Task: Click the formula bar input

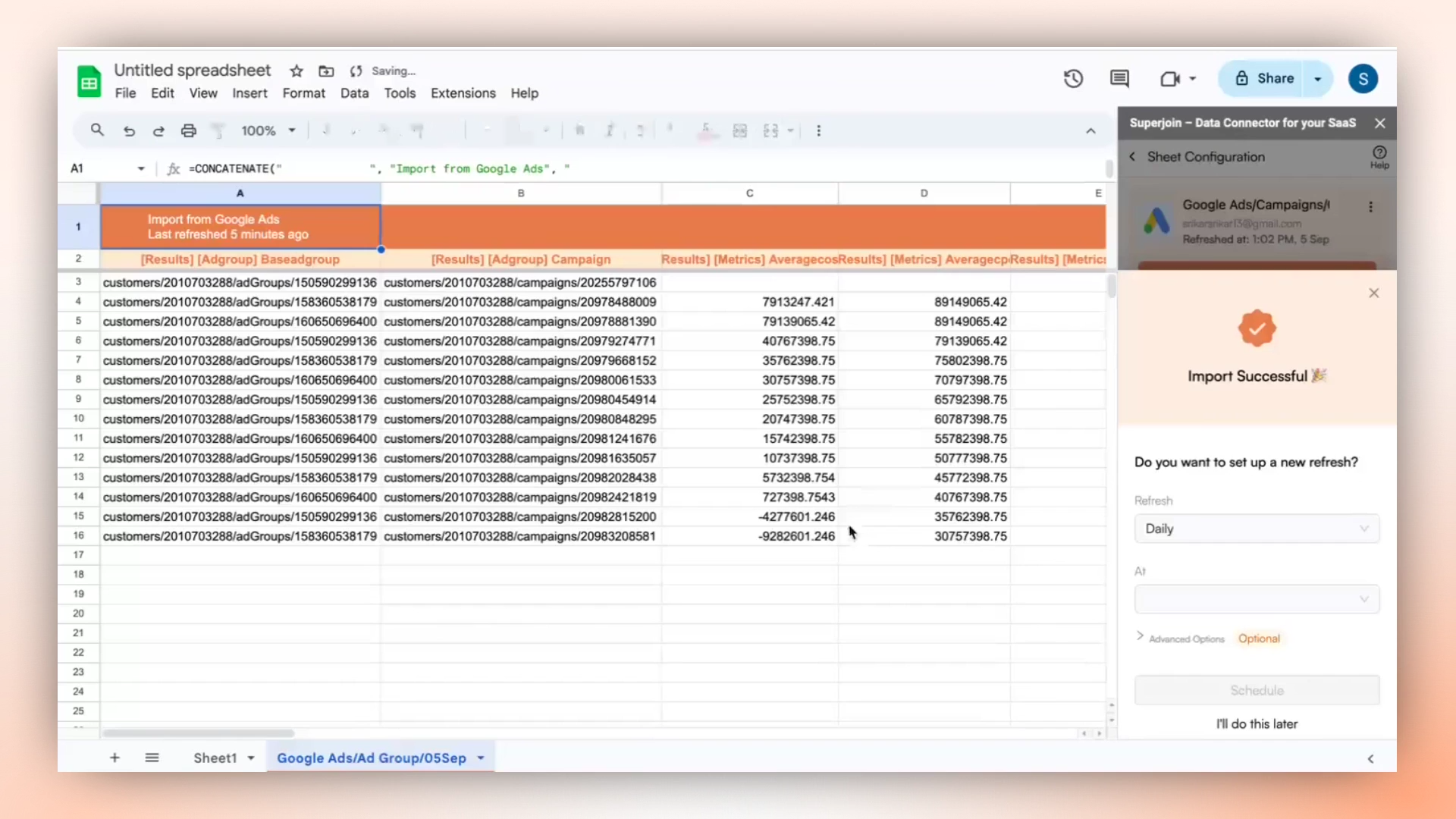Action: (645, 168)
